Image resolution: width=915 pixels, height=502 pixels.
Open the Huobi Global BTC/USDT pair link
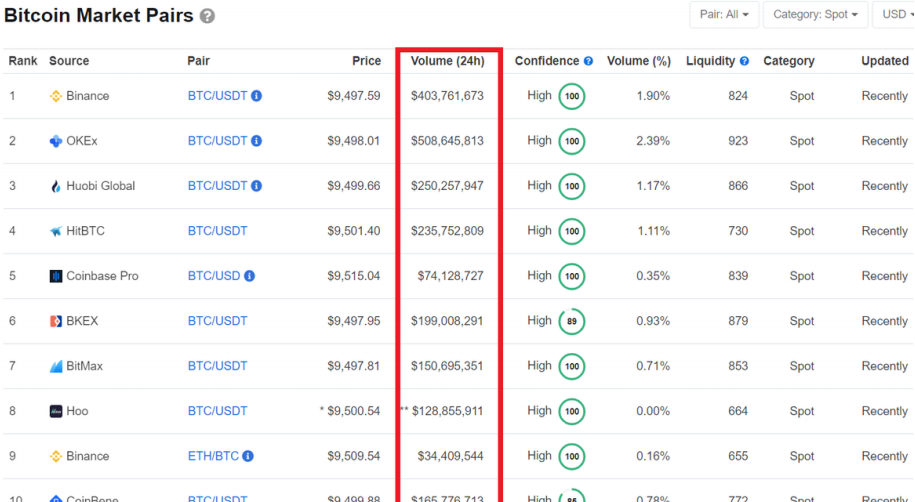point(218,186)
